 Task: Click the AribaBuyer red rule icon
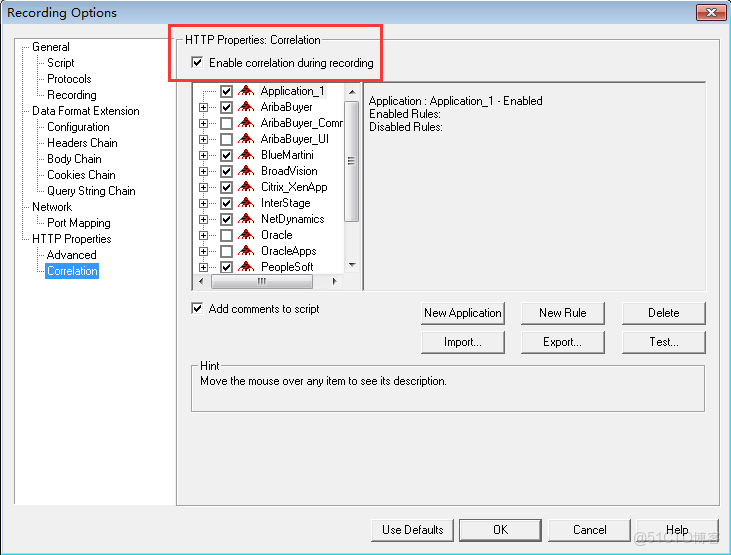(246, 107)
